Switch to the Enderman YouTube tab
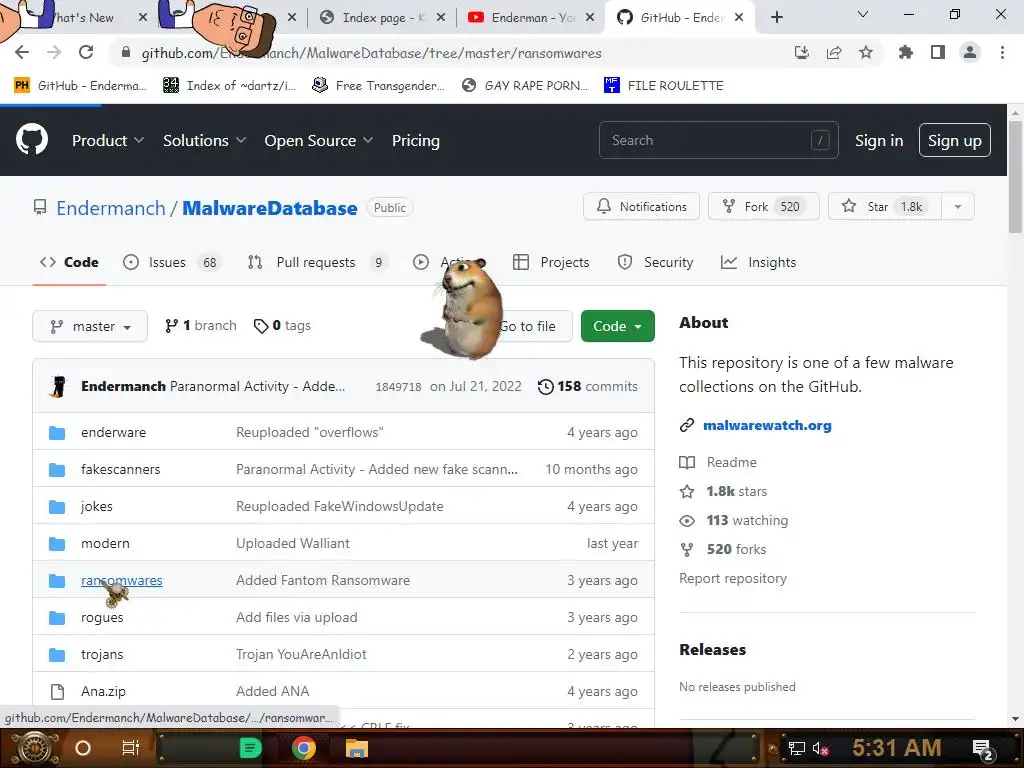The height and width of the screenshot is (768, 1024). (x=522, y=18)
